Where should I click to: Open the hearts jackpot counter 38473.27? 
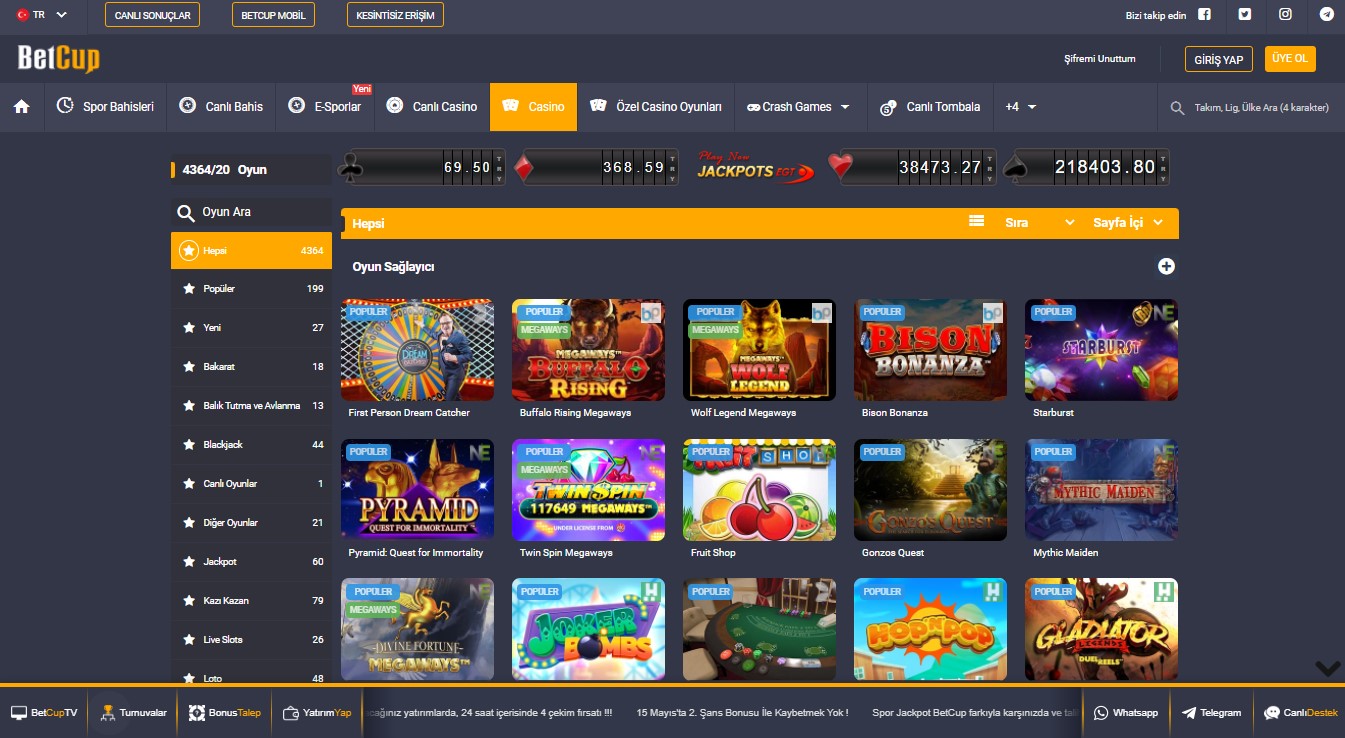coord(912,167)
